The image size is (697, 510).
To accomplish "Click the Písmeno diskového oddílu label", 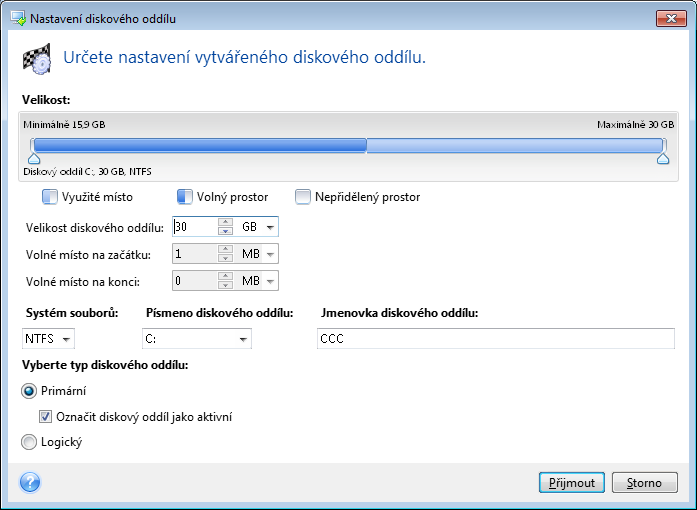I will click(220, 313).
